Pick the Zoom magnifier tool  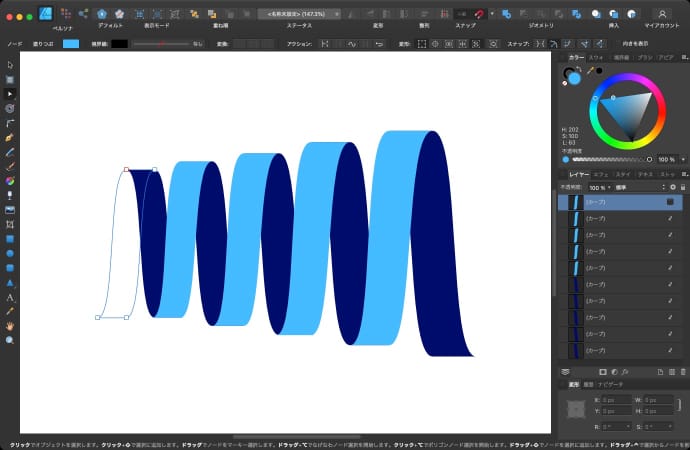pos(10,340)
